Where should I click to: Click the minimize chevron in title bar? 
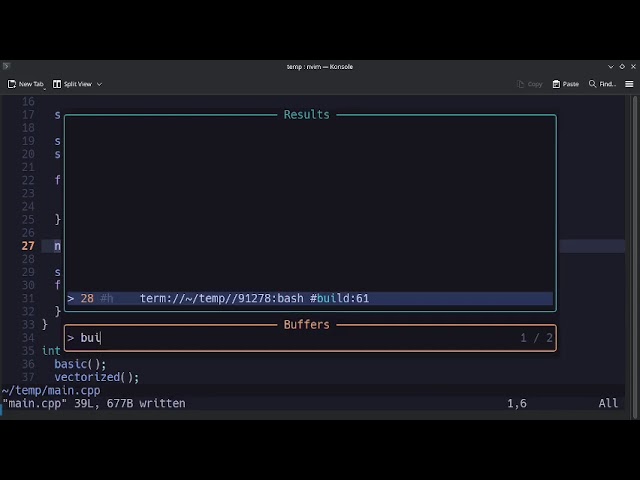pos(611,67)
